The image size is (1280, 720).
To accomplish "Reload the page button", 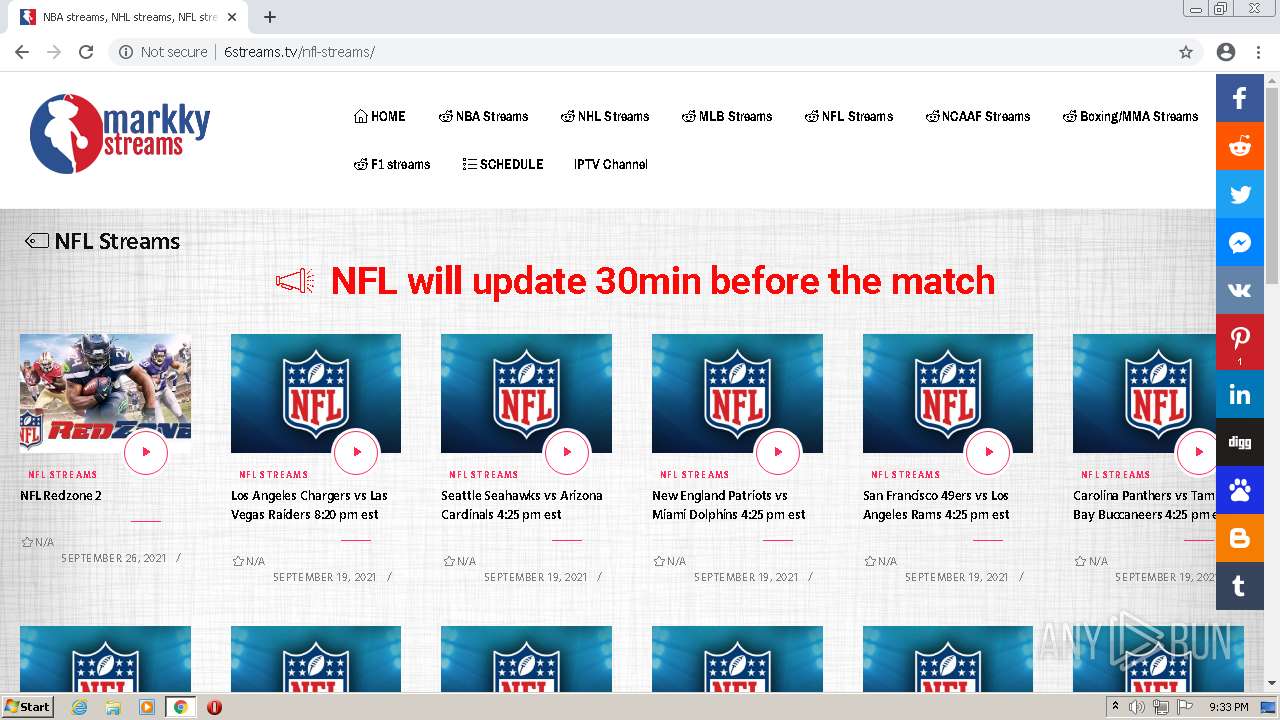I will coord(86,52).
